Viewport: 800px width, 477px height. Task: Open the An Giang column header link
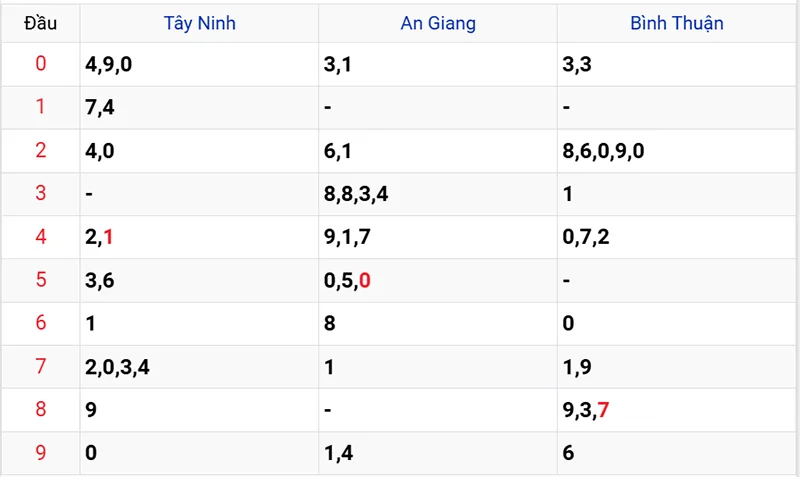[438, 23]
